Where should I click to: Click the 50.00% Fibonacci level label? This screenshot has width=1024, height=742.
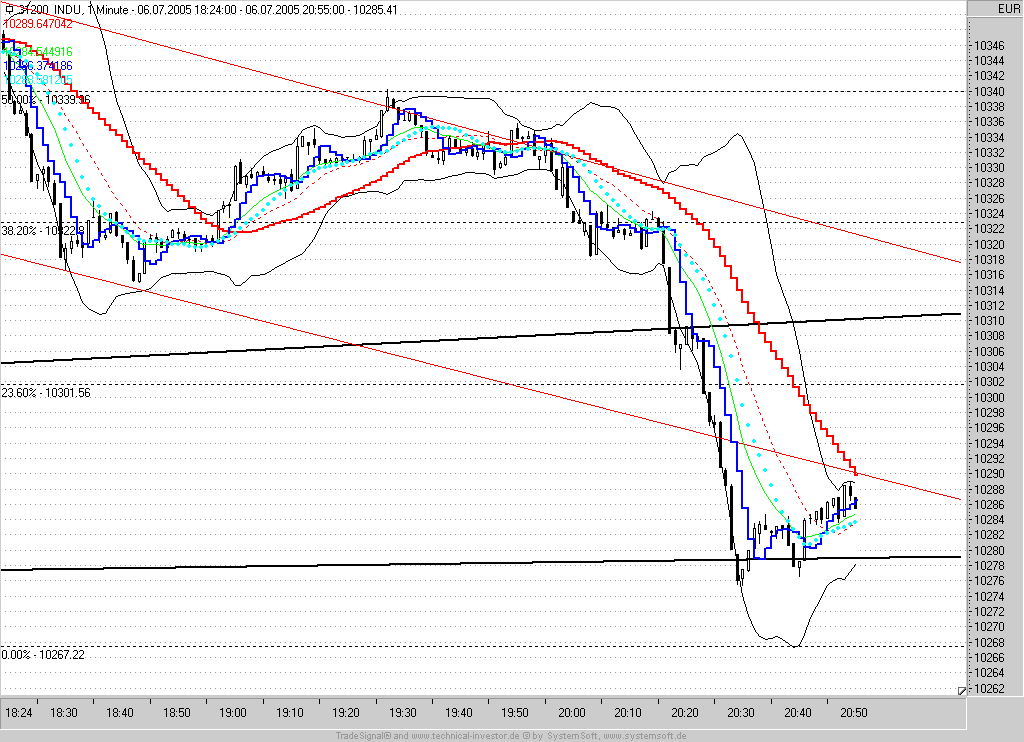[46, 100]
